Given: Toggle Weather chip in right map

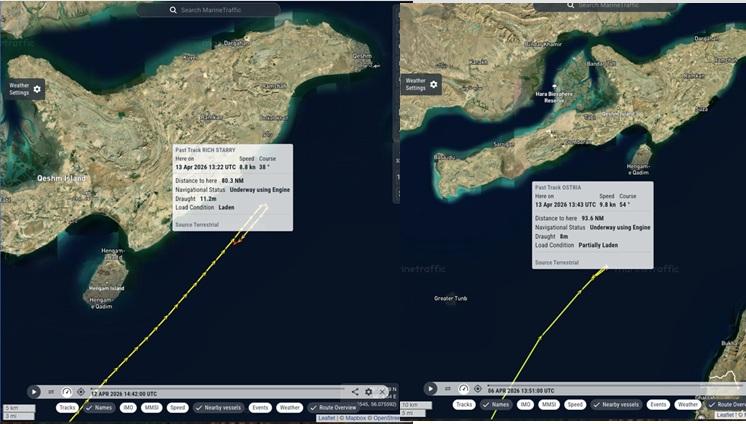Looking at the screenshot, I should [x=687, y=404].
